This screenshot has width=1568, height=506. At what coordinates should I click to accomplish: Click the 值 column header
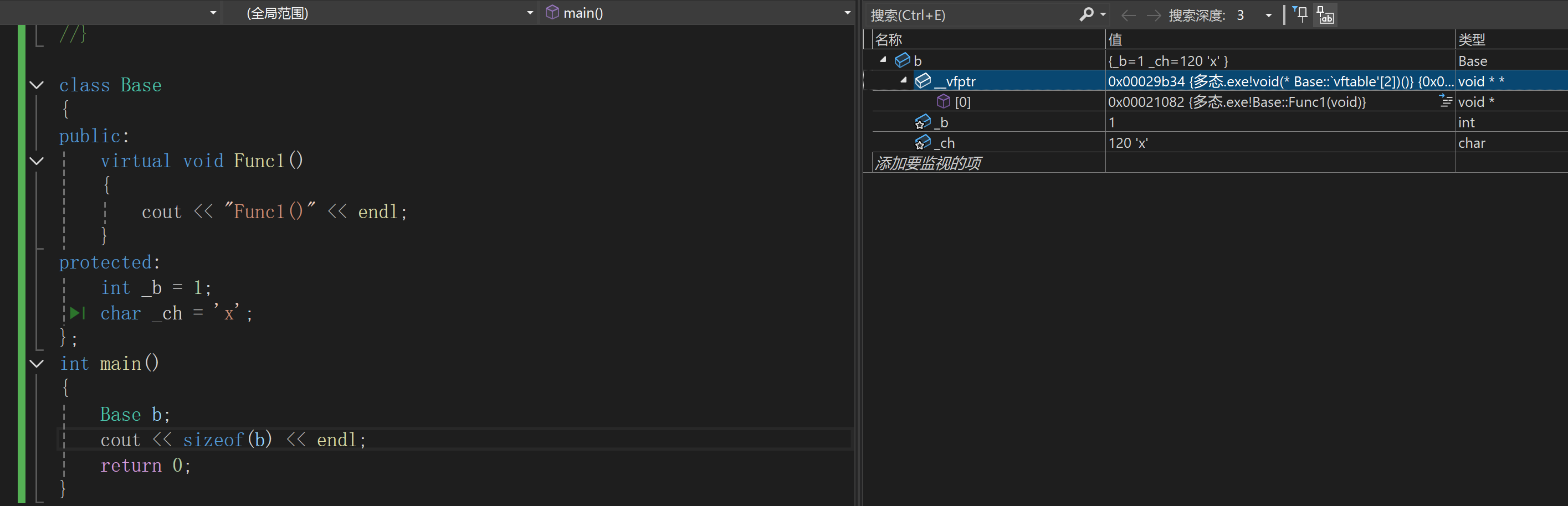1280,39
